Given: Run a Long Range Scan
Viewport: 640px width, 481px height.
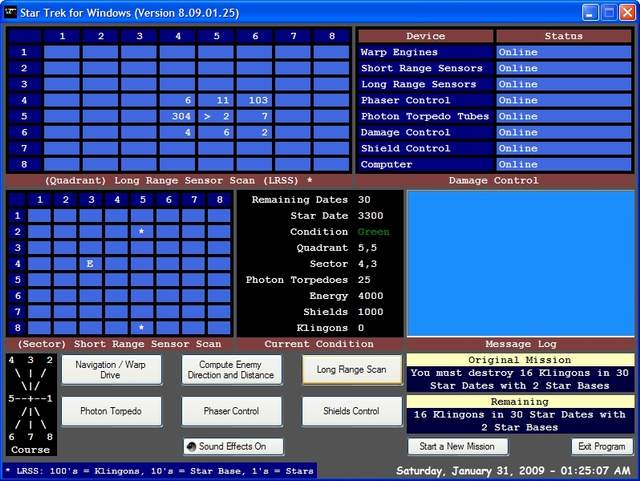Looking at the screenshot, I should click(352, 370).
